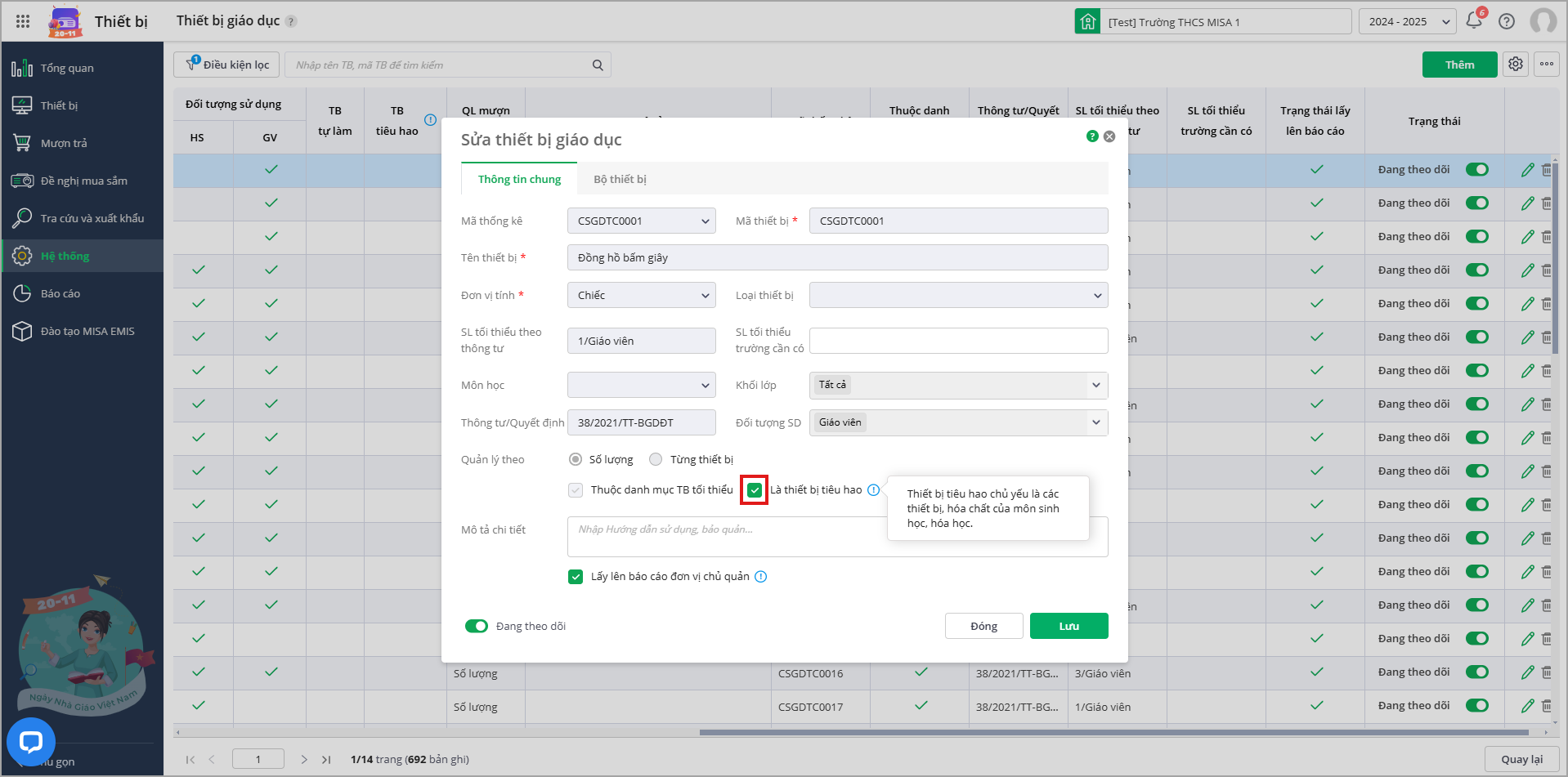Open the app launcher grid icon
Image resolution: width=1568 pixels, height=777 pixels.
pos(23,22)
